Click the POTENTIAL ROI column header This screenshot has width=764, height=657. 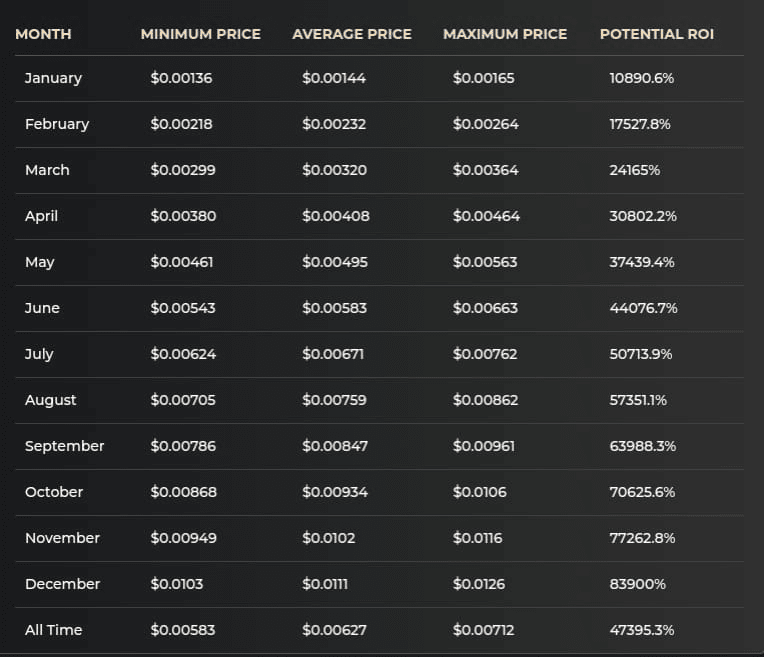pos(656,34)
